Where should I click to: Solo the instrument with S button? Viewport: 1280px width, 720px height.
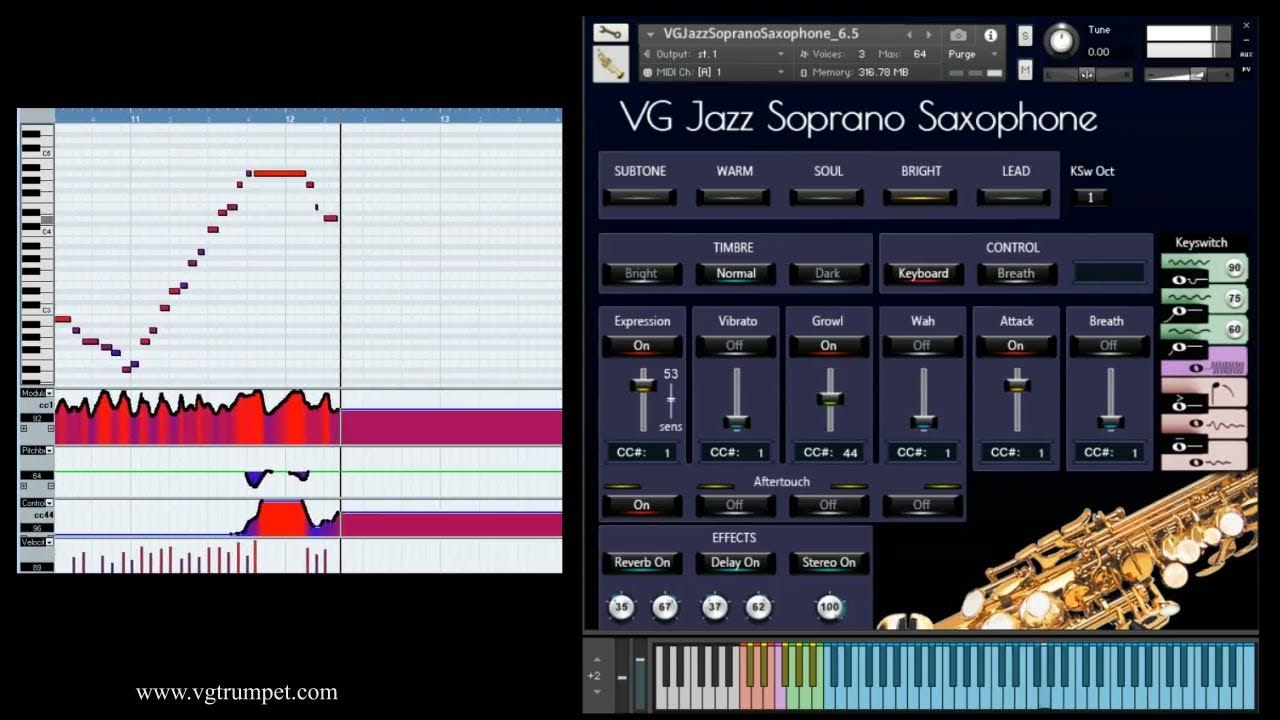pos(1025,35)
